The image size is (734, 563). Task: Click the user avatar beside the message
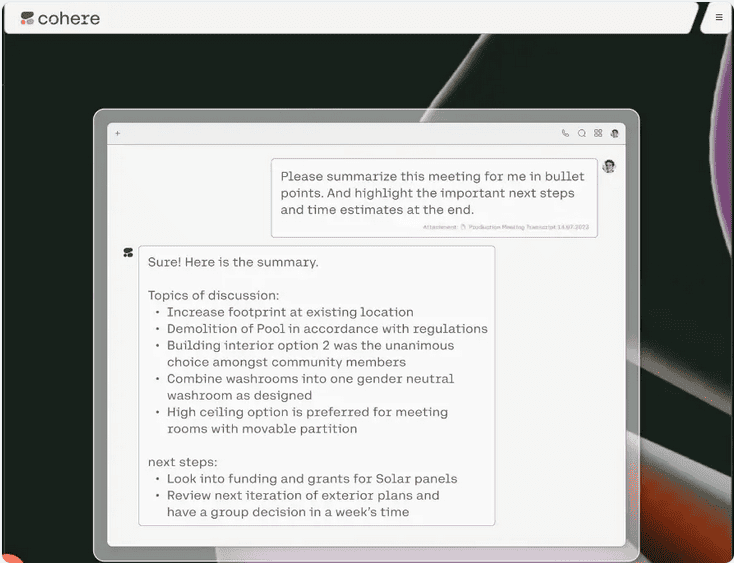click(x=608, y=166)
